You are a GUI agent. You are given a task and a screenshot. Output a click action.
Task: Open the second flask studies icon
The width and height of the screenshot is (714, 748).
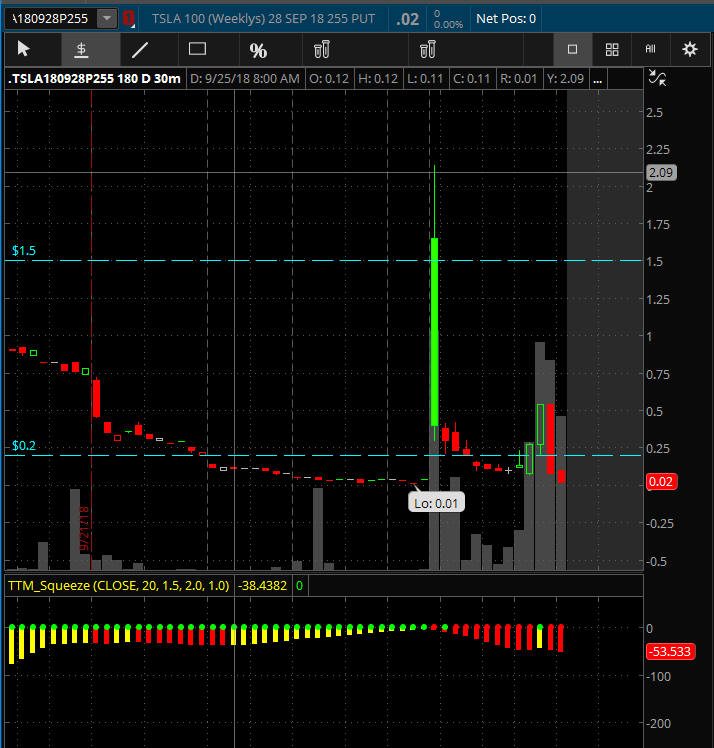(428, 49)
